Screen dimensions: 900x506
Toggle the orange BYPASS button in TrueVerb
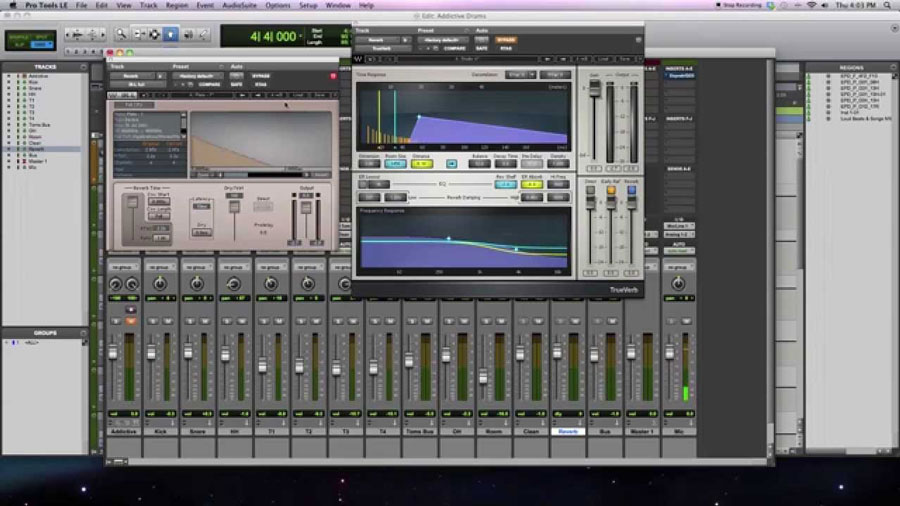(506, 40)
